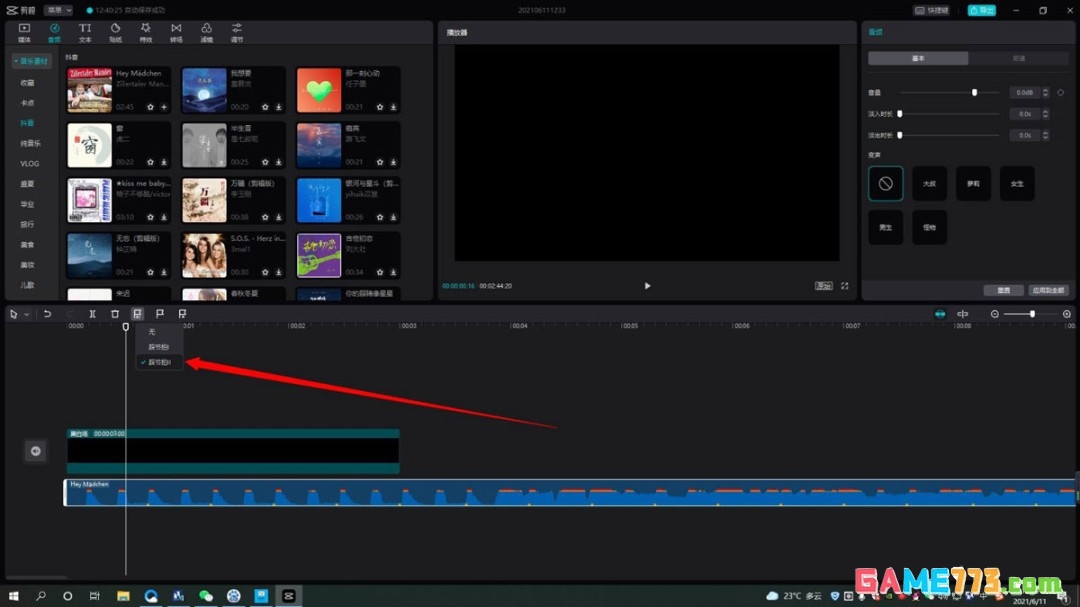Open the 菜单 dropdown in title bar

tap(59, 10)
